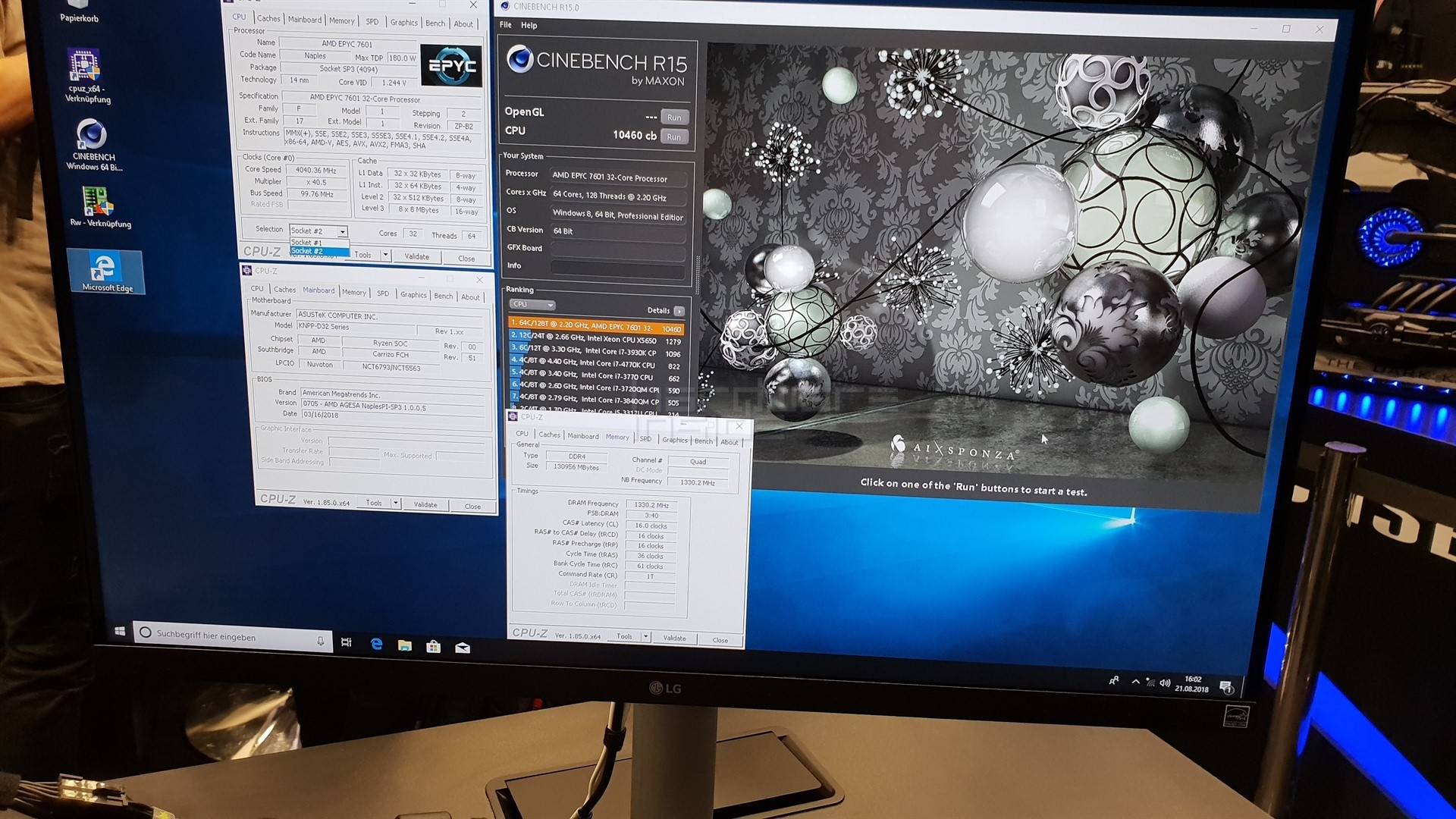Choose Socket #1 from the selection list
1456x819 pixels.
(319, 243)
